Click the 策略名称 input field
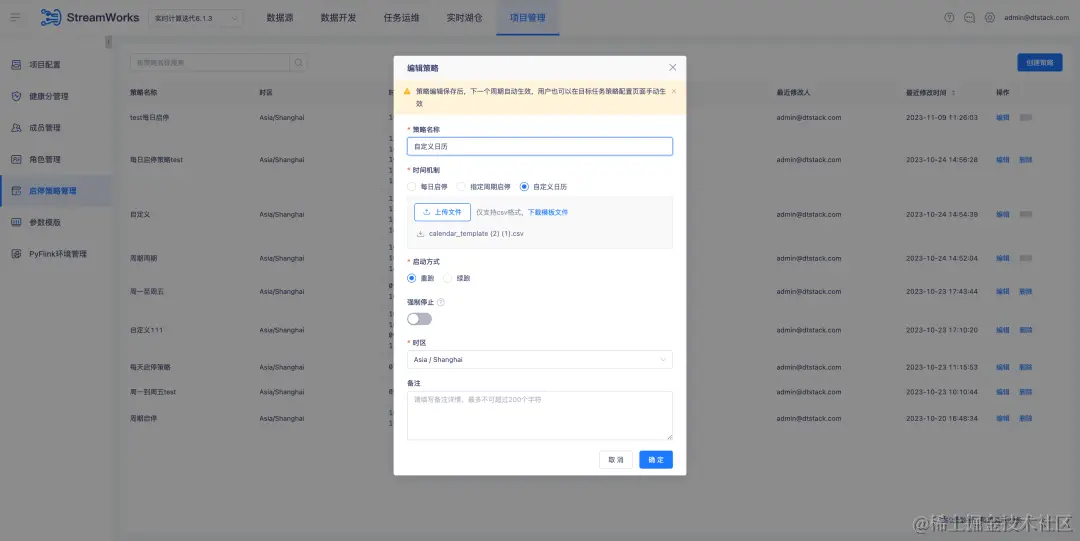Image resolution: width=1080 pixels, height=541 pixels. coord(539,147)
